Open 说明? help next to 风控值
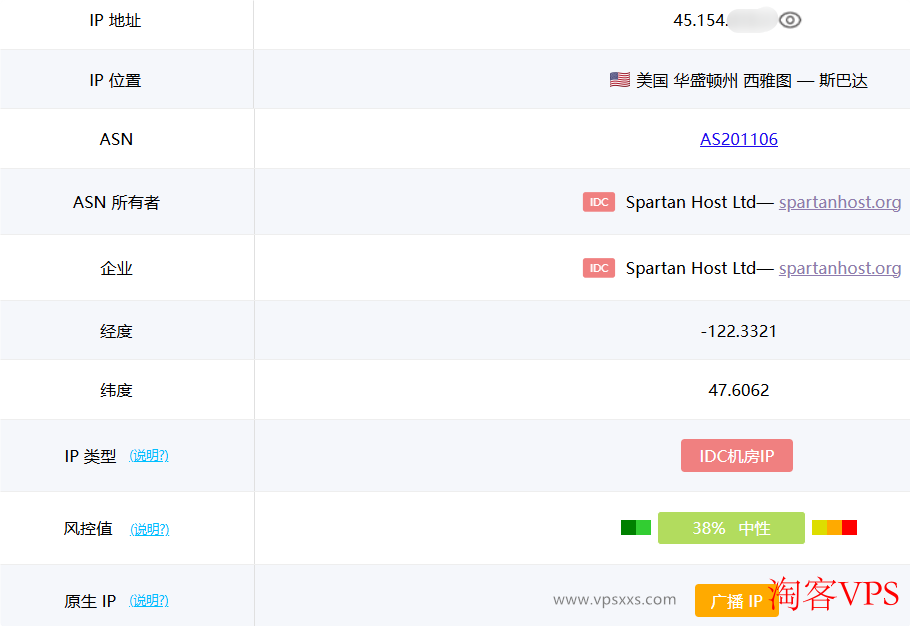The height and width of the screenshot is (626, 910). tap(149, 529)
